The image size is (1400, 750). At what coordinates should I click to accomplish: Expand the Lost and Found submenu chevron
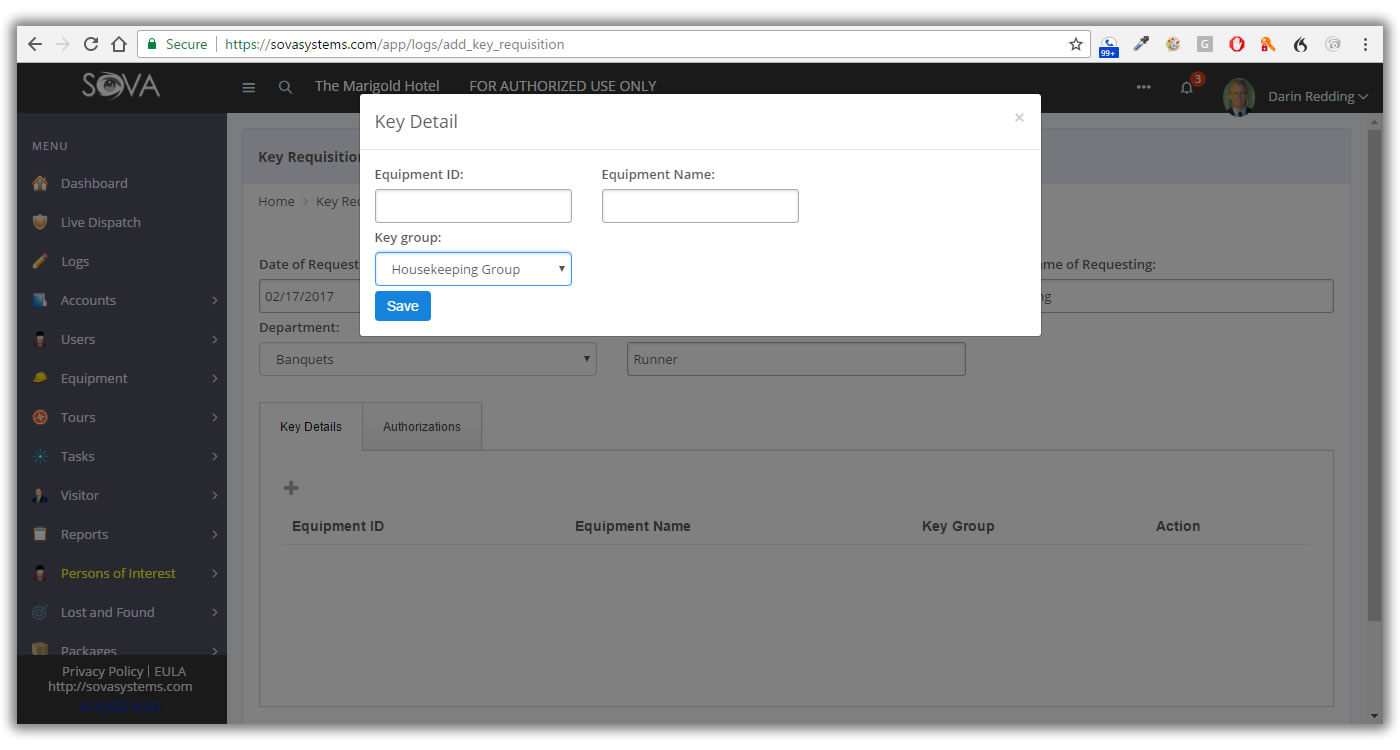click(x=214, y=612)
